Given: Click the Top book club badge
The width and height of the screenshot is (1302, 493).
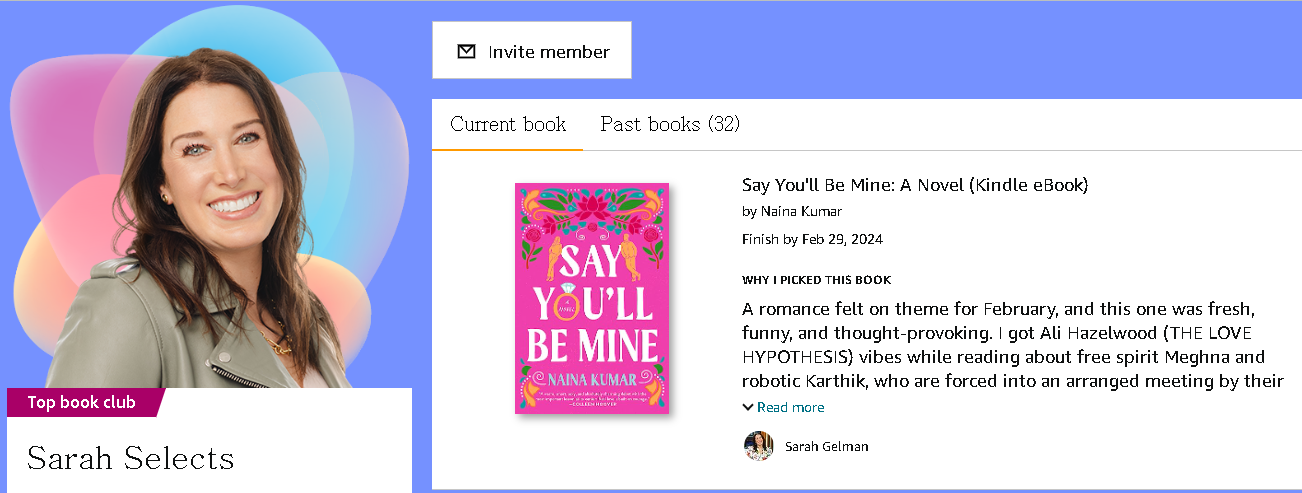Looking at the screenshot, I should click(81, 403).
